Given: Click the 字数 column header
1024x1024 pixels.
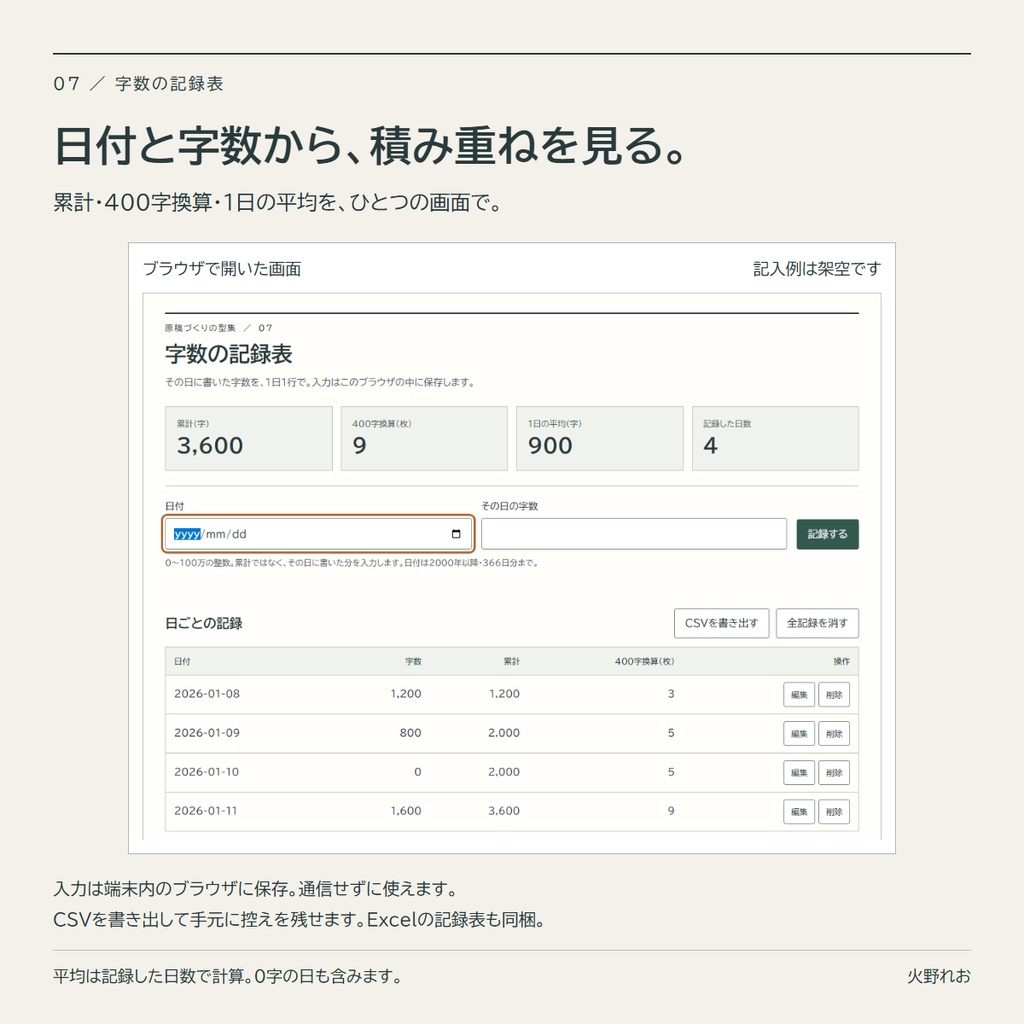Looking at the screenshot, I should (413, 662).
